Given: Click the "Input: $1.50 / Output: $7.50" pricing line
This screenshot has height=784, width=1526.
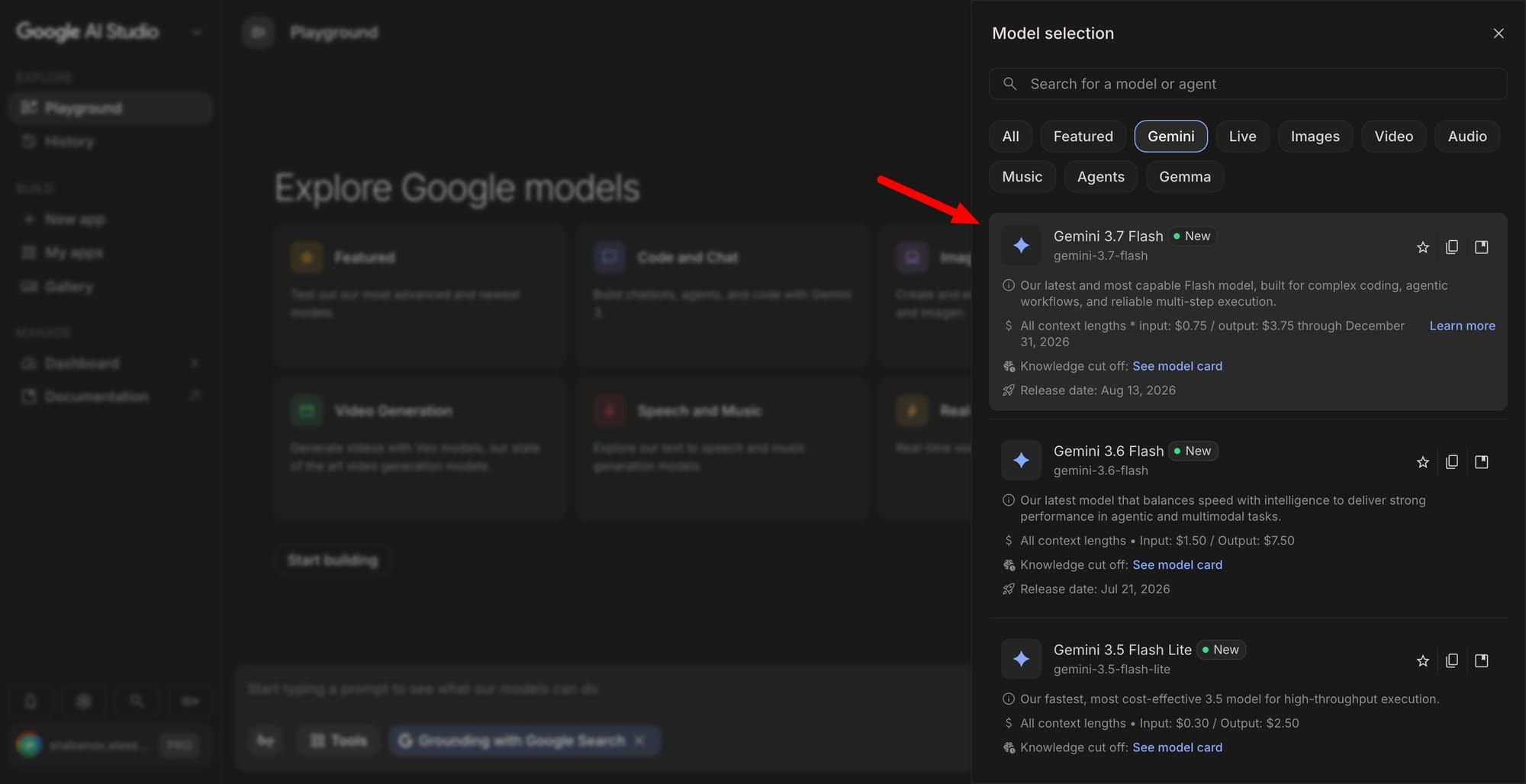Looking at the screenshot, I should pyautogui.click(x=1217, y=541).
